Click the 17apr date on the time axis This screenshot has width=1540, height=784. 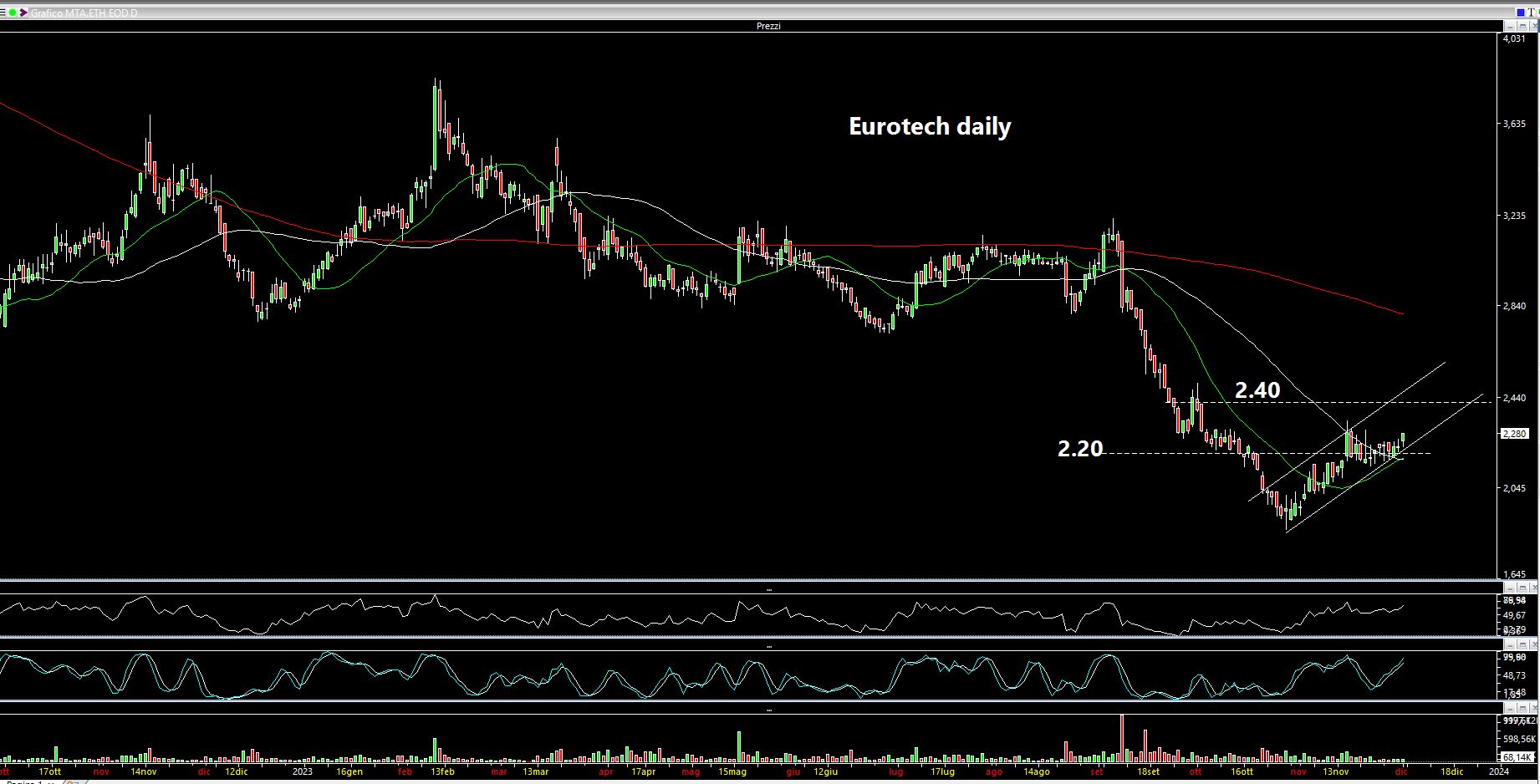(x=643, y=771)
